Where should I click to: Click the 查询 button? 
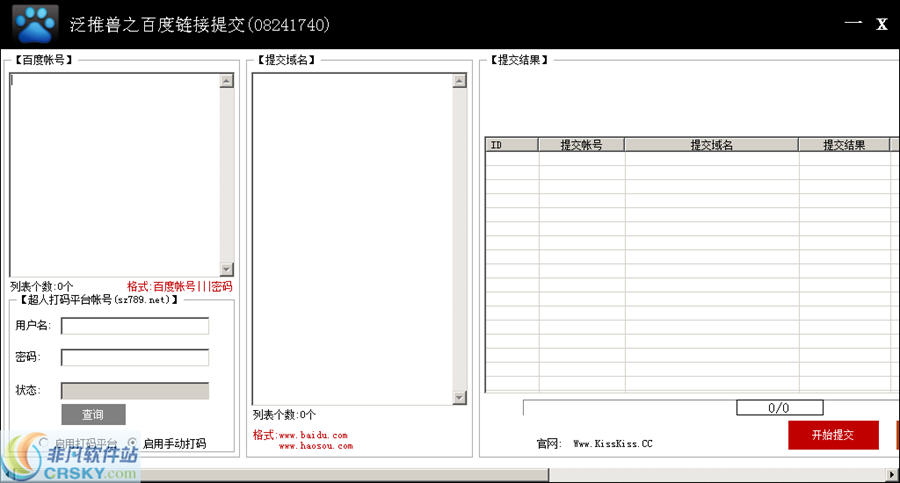94,414
